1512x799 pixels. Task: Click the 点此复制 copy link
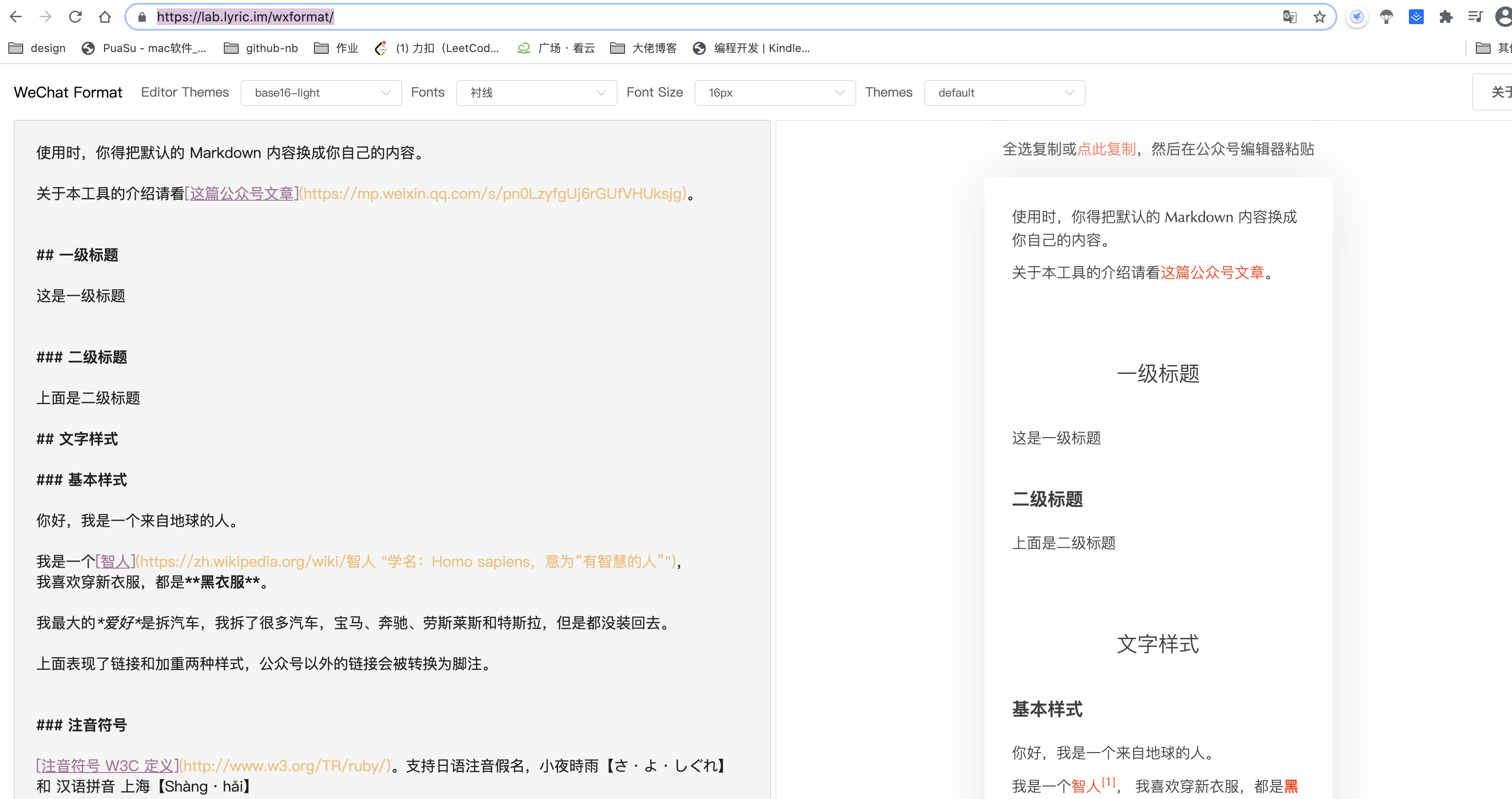[1107, 149]
